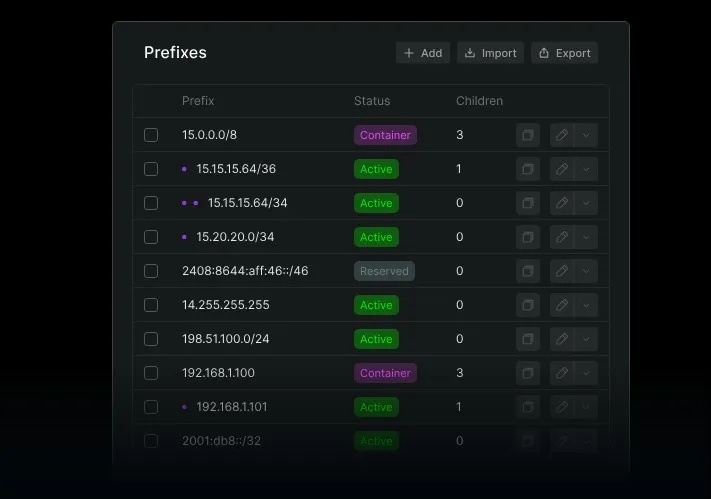Open dropdown arrow for 14.255.255.255 row
Viewport: 711px width, 499px height.
click(587, 305)
